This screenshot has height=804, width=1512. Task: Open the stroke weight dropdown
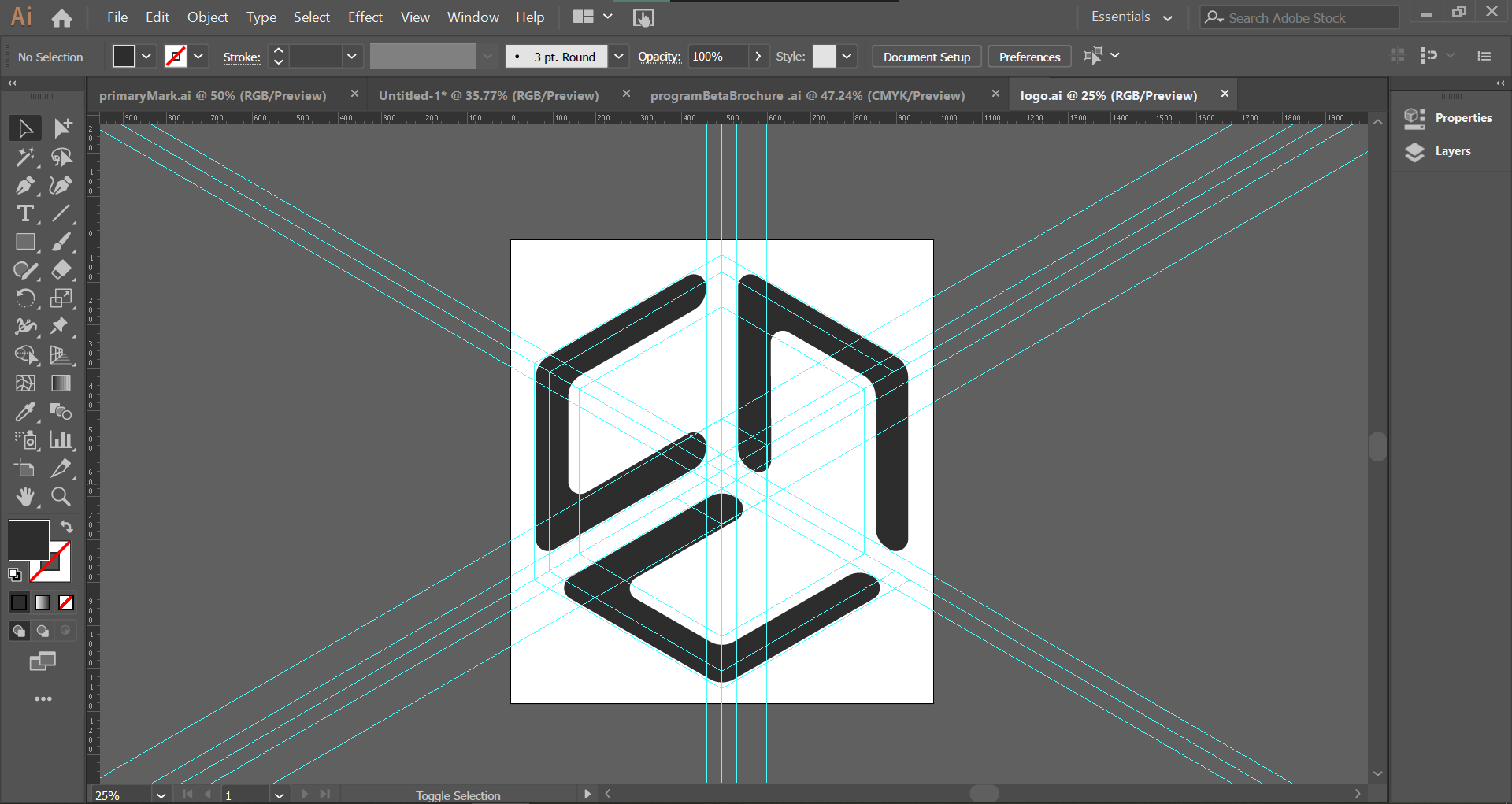352,56
